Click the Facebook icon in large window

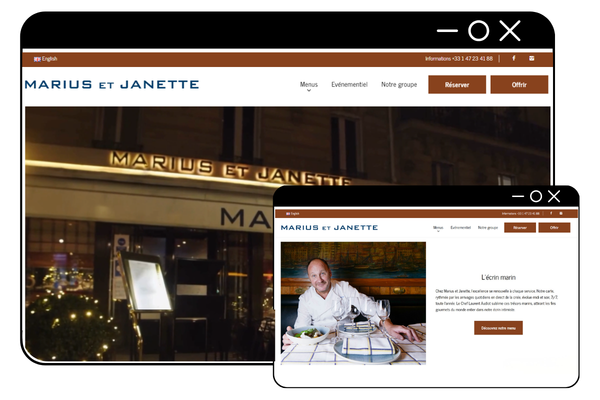point(514,58)
